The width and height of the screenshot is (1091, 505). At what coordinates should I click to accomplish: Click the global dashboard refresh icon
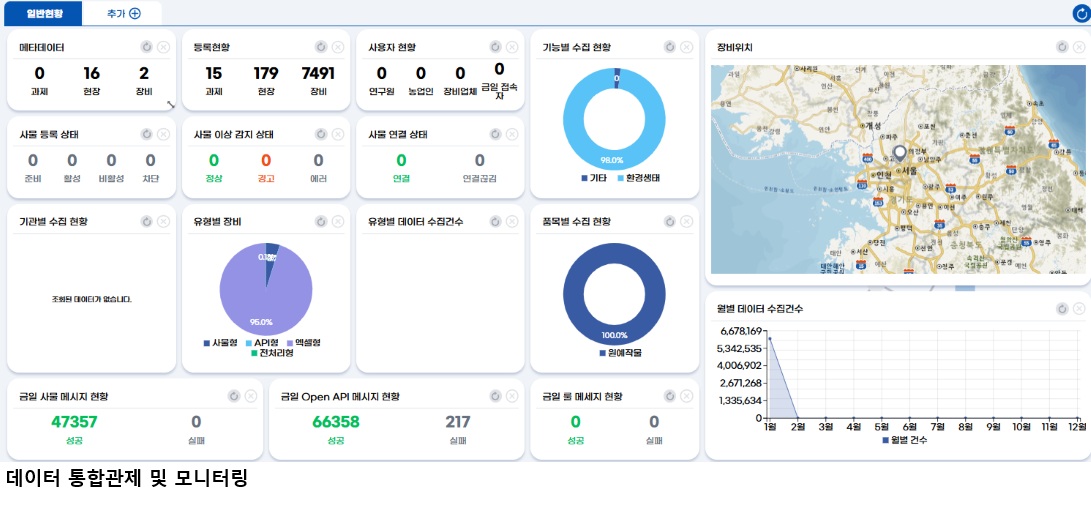(1080, 13)
